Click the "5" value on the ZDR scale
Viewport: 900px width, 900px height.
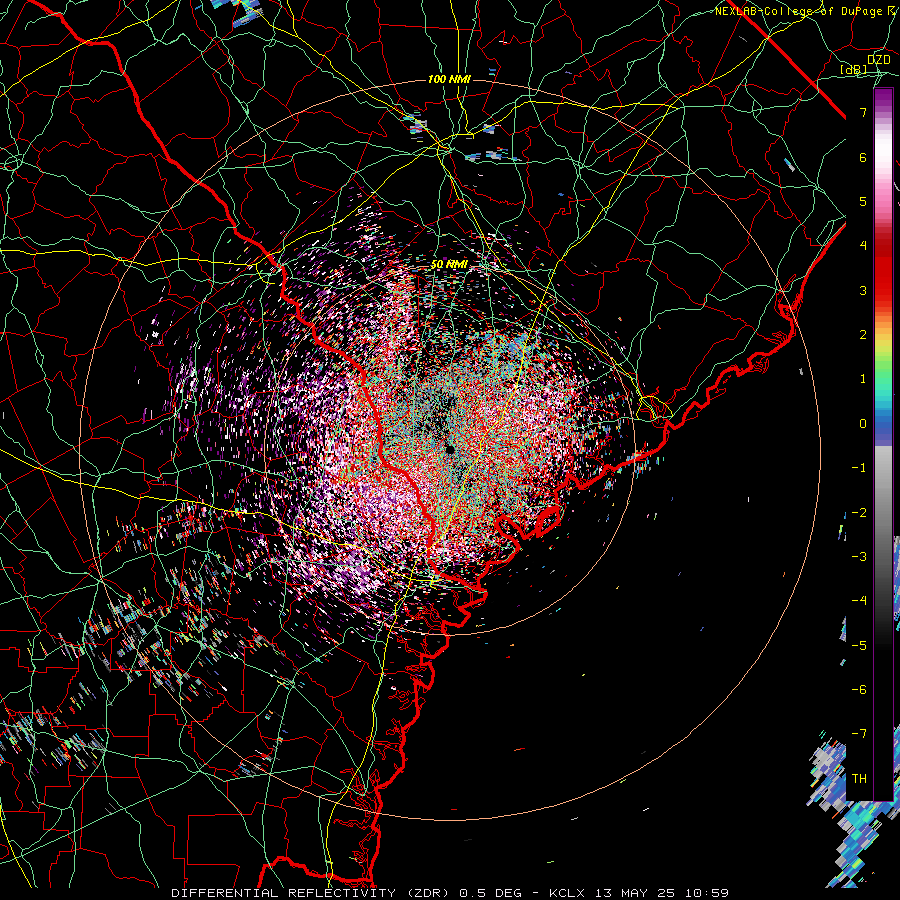pos(863,201)
